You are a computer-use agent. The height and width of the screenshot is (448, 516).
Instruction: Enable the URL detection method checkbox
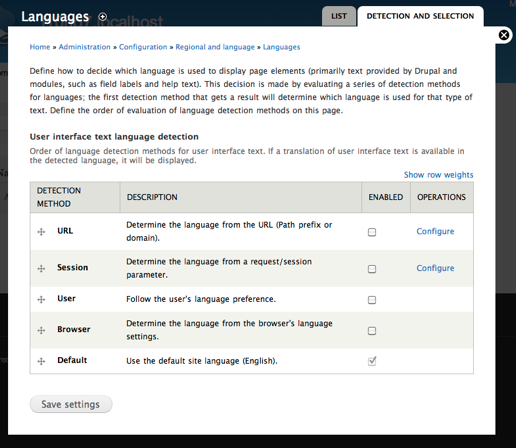[372, 232]
